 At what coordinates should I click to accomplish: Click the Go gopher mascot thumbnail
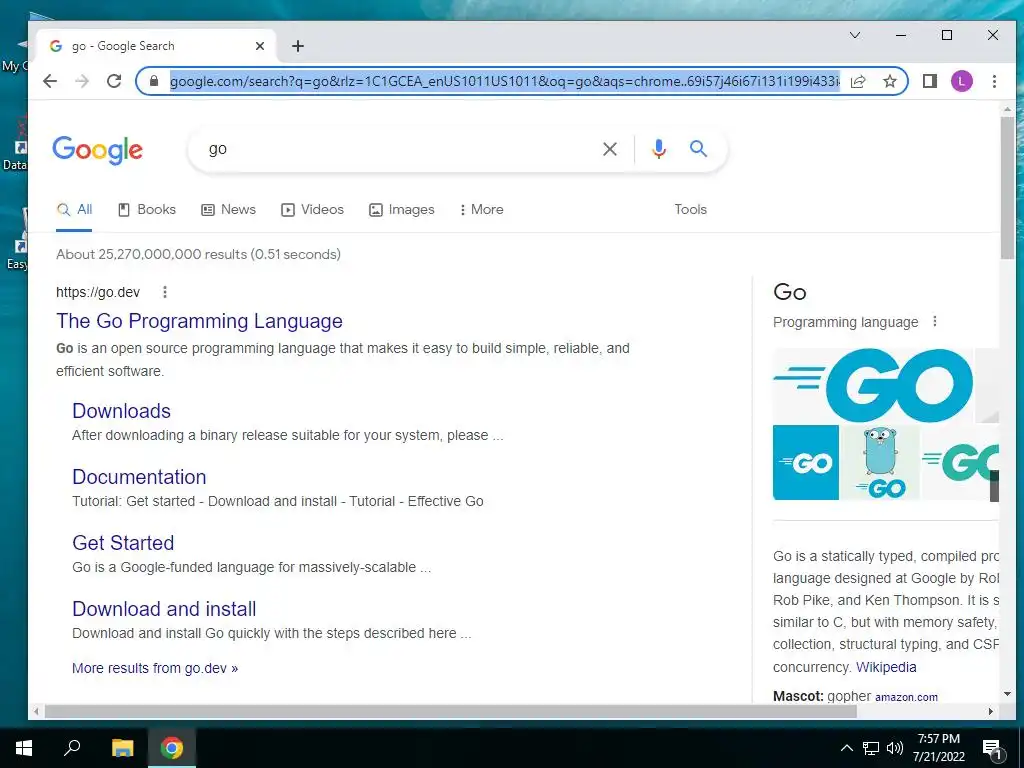coord(880,462)
